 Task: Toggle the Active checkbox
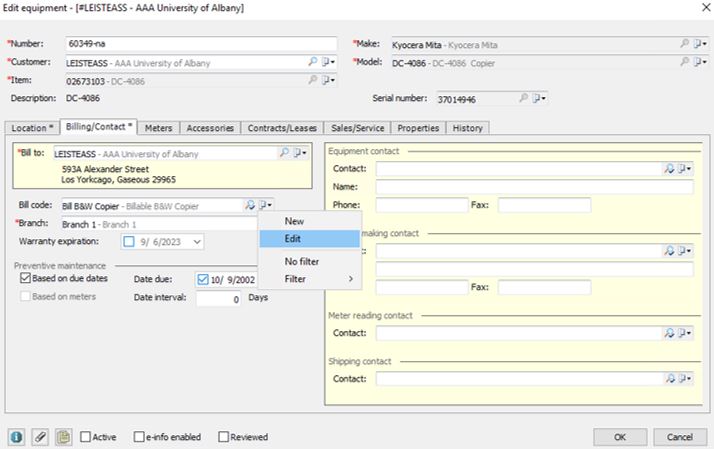(x=85, y=437)
